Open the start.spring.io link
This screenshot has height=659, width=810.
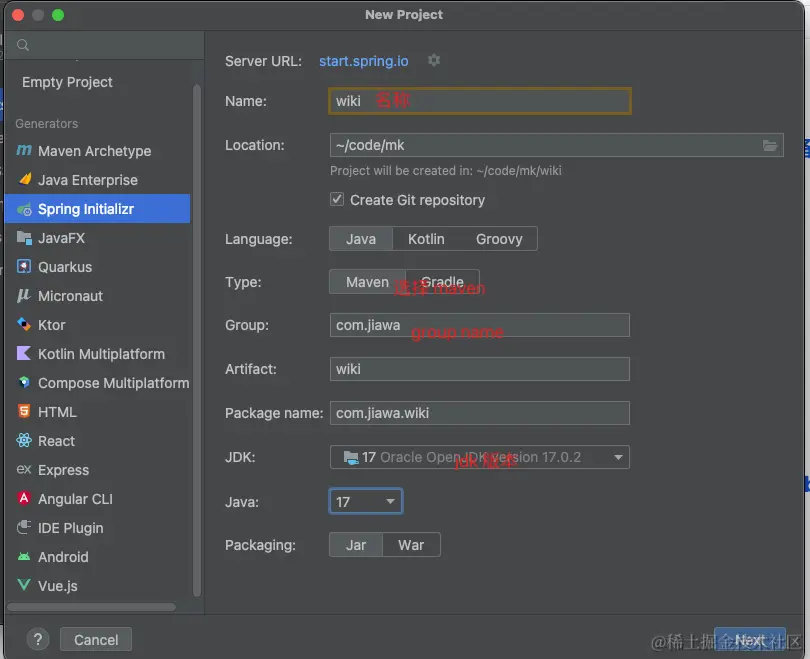[x=364, y=61]
